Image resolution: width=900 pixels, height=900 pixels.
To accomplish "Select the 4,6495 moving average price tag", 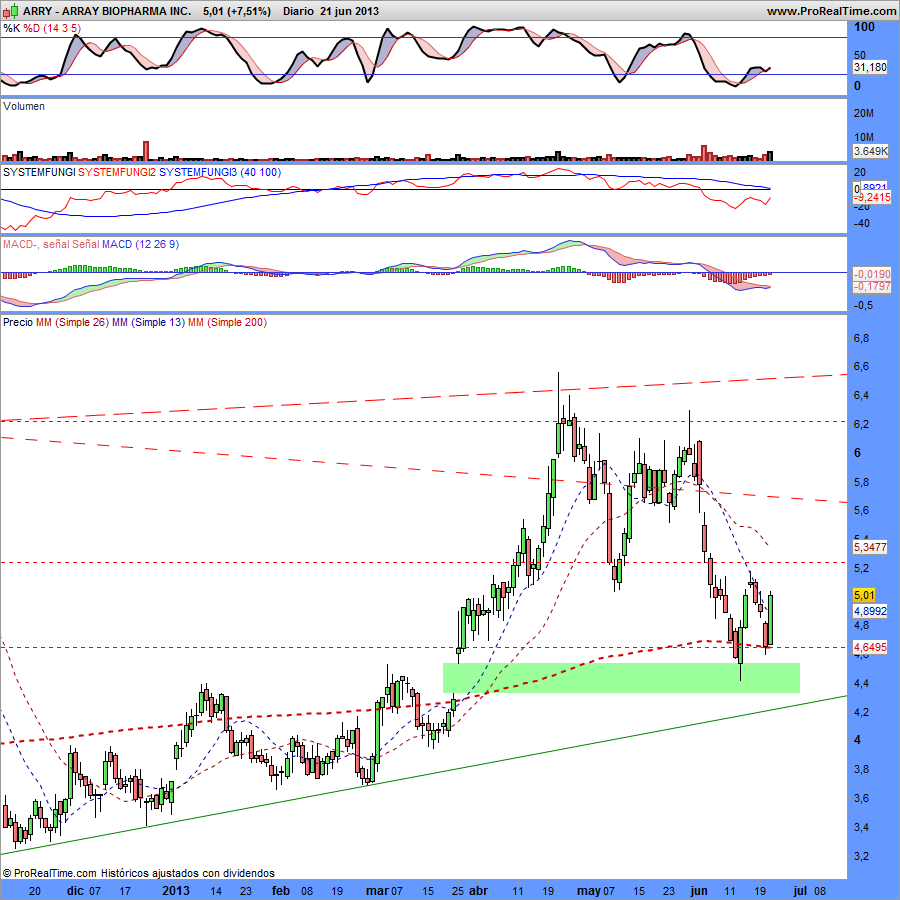I will tap(870, 647).
